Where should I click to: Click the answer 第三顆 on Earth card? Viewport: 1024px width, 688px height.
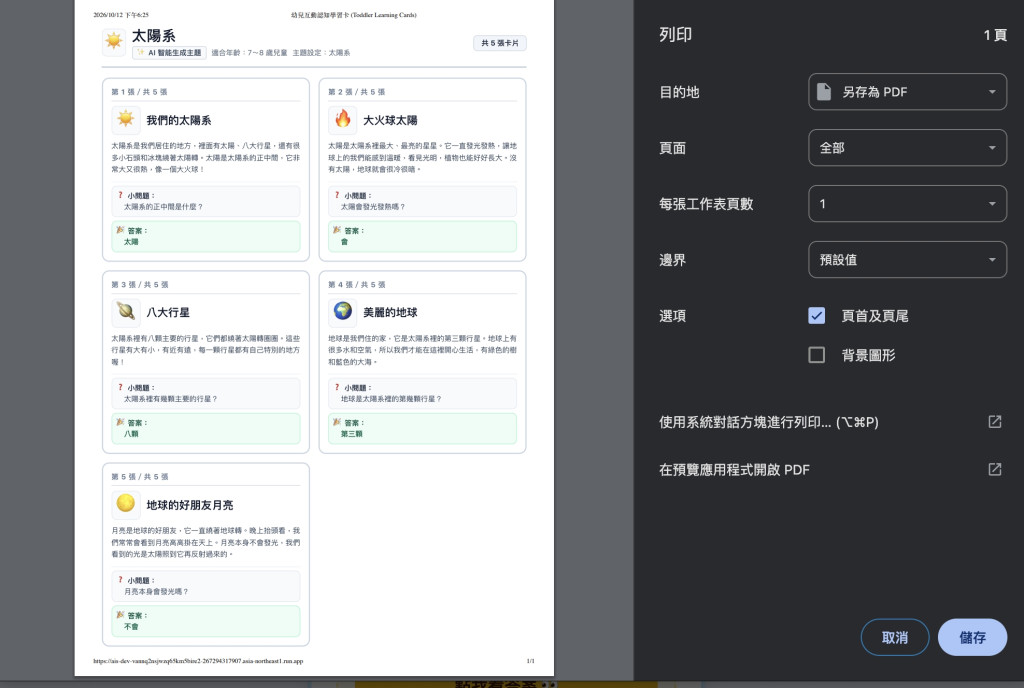(351, 434)
